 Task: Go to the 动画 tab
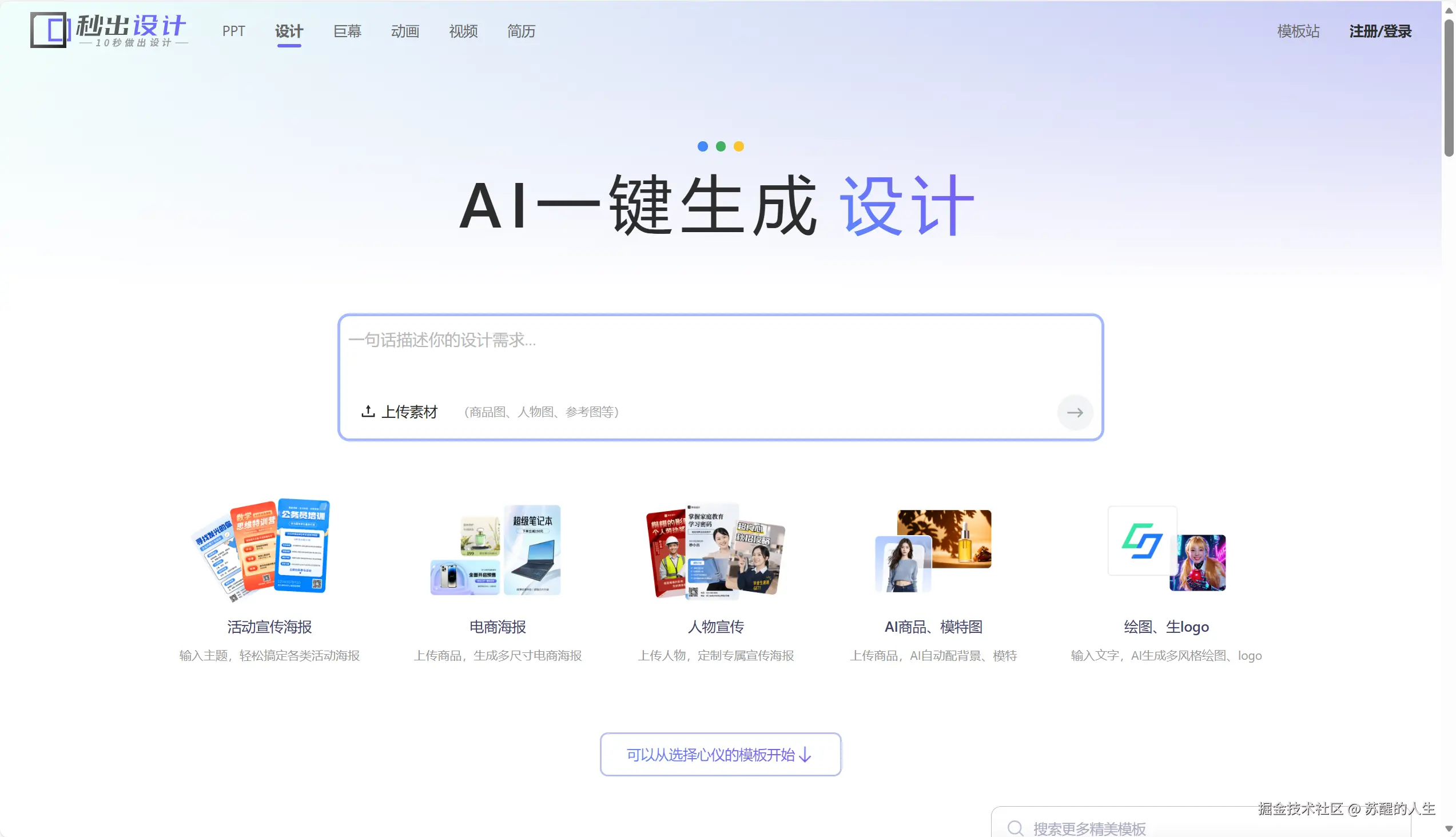[405, 31]
